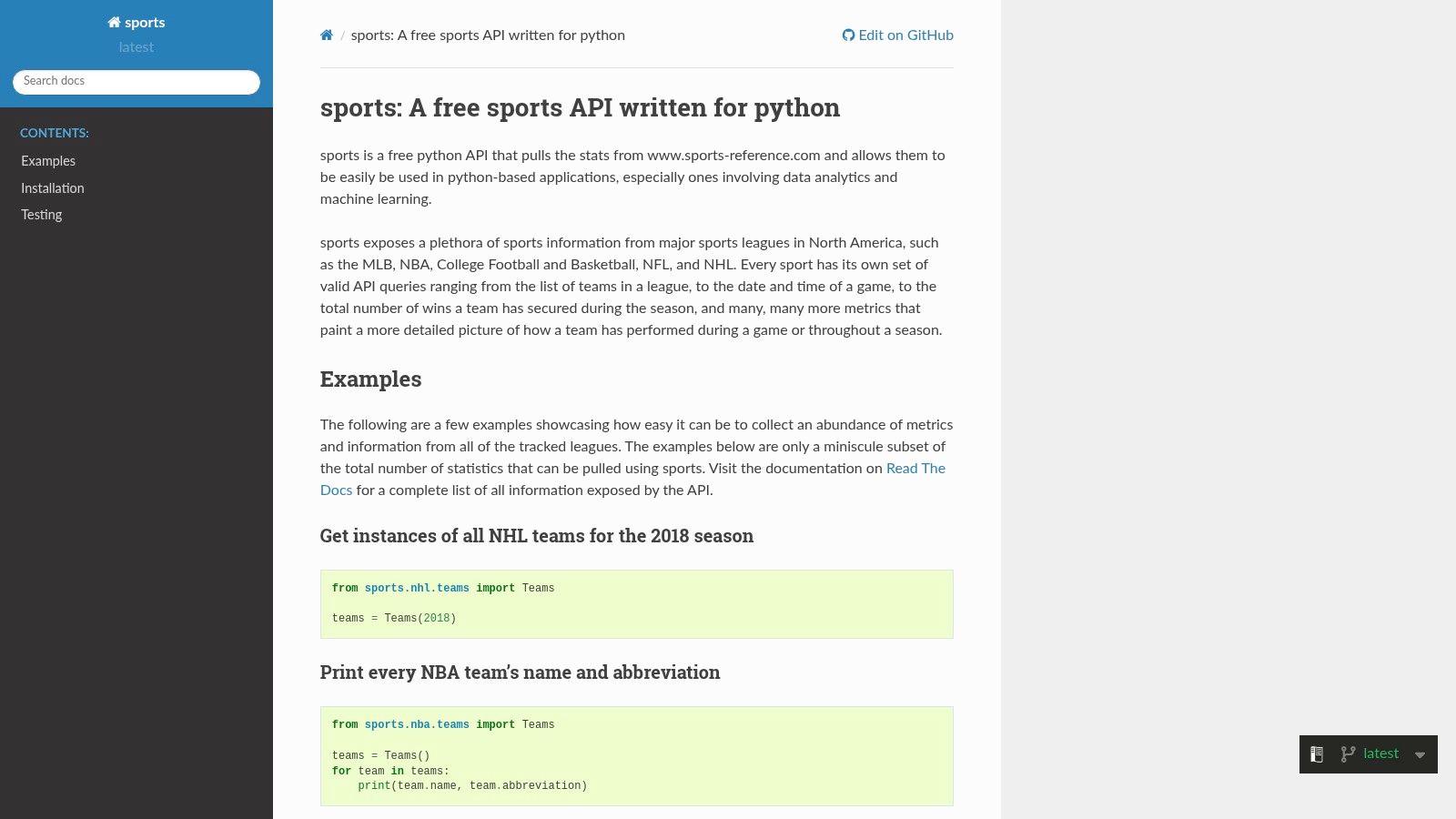Click the 'teams = Teams()' code line
Viewport: 1456px width, 819px height.
pyautogui.click(x=380, y=756)
